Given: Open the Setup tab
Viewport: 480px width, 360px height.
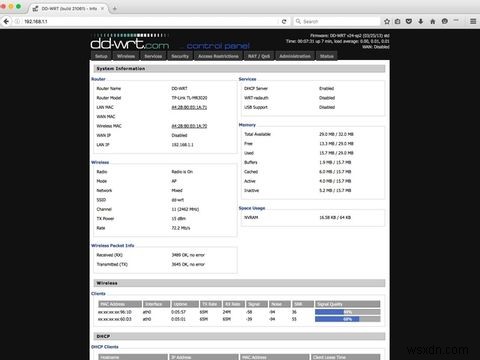Looking at the screenshot, I should coord(101,56).
